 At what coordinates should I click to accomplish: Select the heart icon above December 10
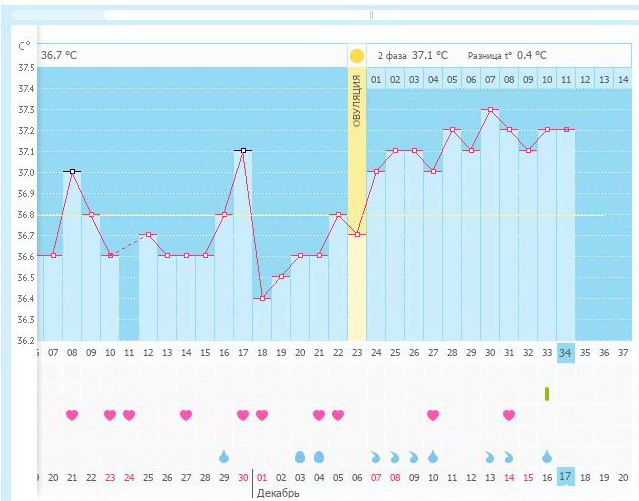coord(433,415)
